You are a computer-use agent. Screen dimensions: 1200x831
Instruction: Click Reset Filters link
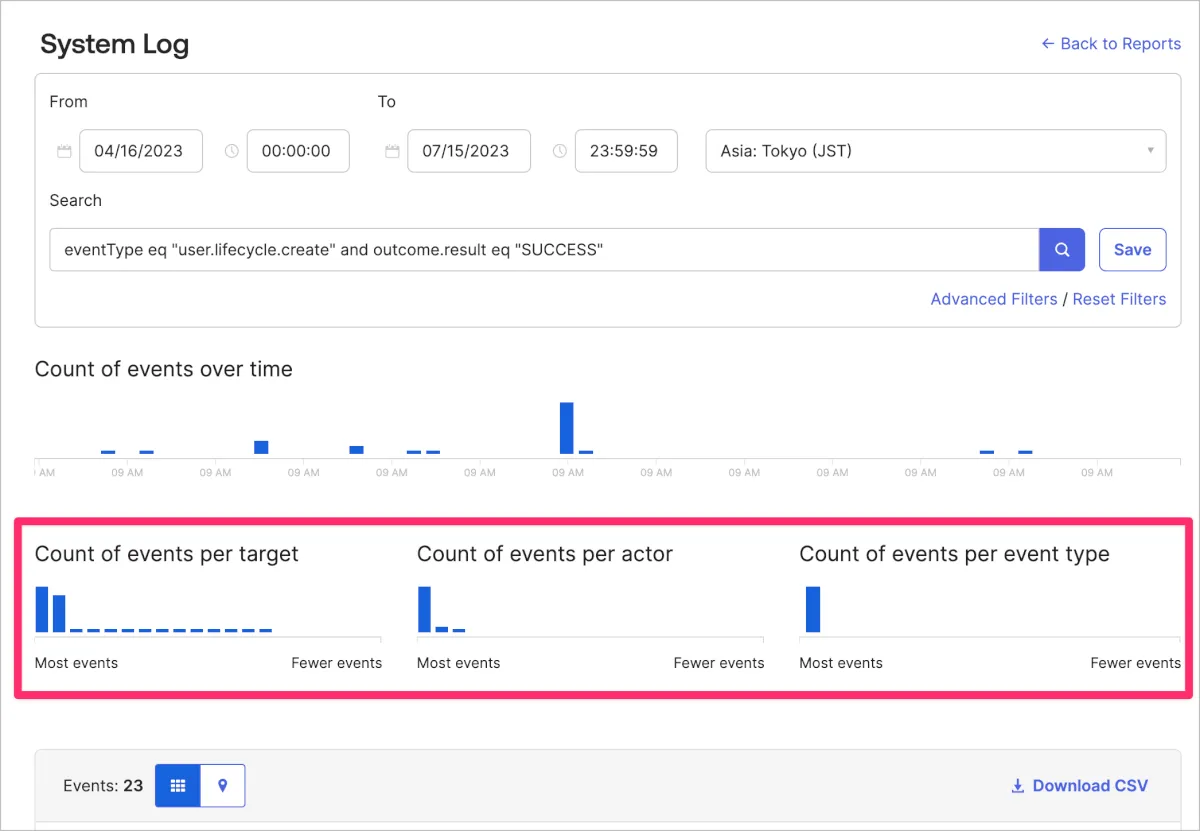pyautogui.click(x=1119, y=299)
